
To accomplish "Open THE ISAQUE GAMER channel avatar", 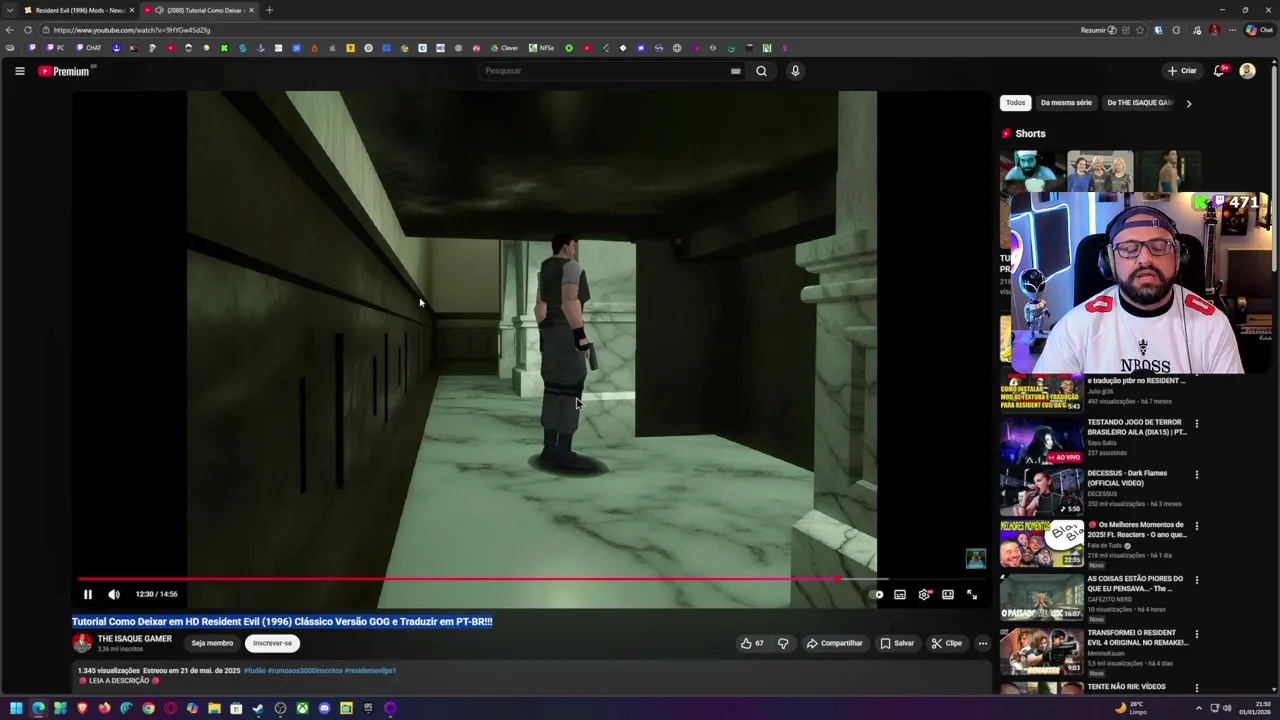I will [82, 643].
